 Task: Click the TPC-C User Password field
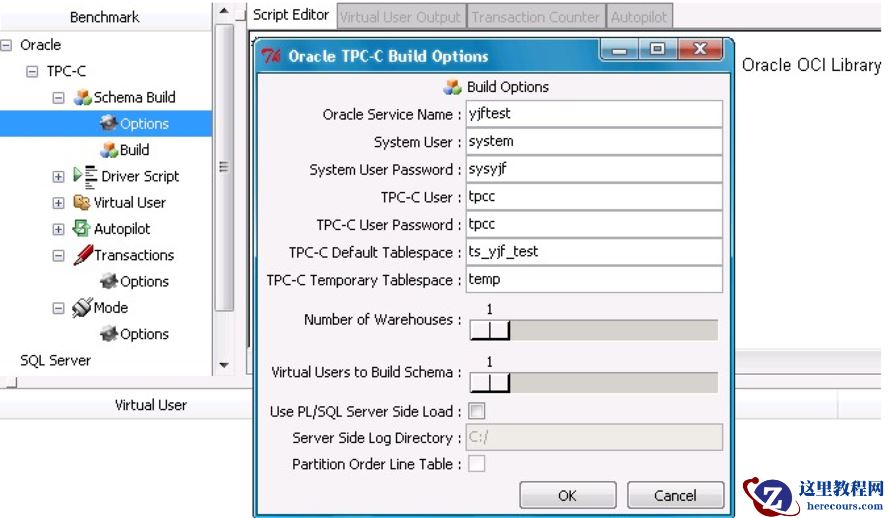594,224
